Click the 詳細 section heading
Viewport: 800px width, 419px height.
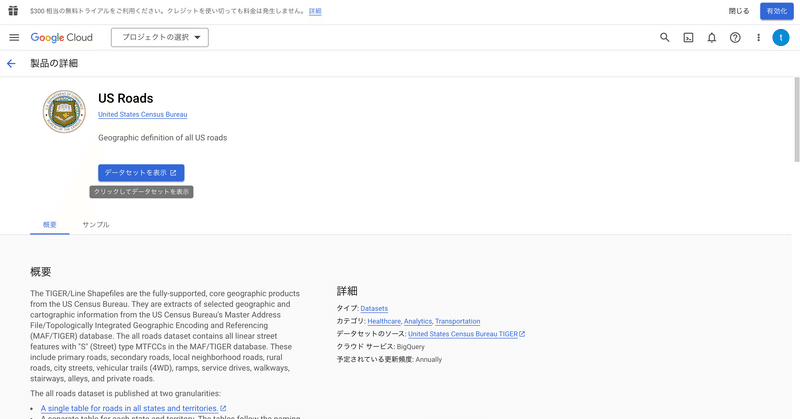(347, 291)
